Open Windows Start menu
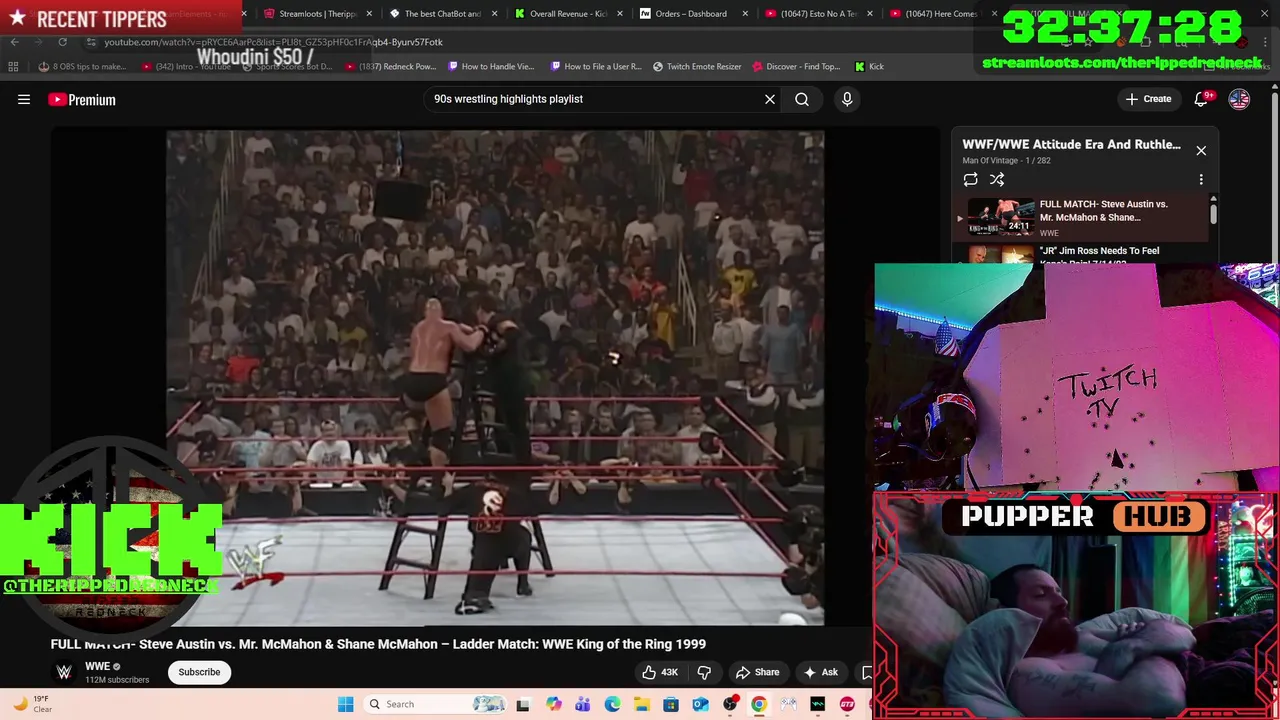Image resolution: width=1280 pixels, height=720 pixels. 345,704
